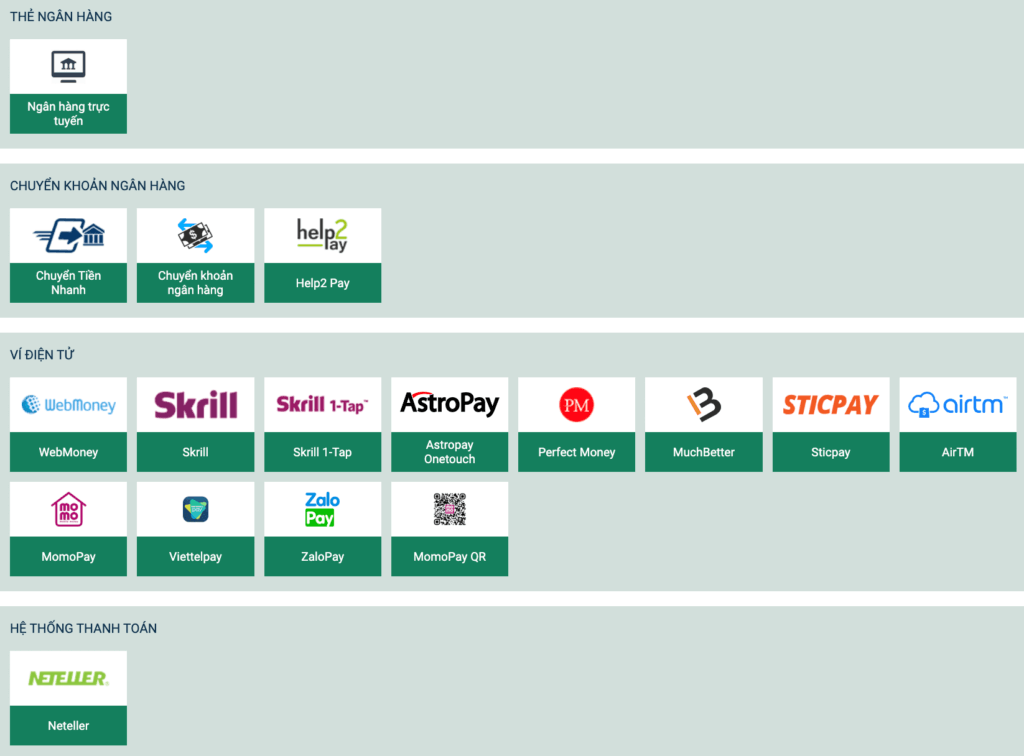Click the 'HỆ THỐNG THANH TOÁN' section heading
Viewport: 1024px width, 756px height.
coord(84,628)
